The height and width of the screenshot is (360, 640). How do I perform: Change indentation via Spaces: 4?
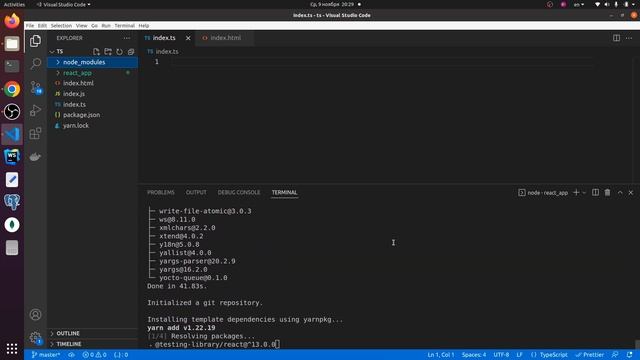[x=474, y=355]
